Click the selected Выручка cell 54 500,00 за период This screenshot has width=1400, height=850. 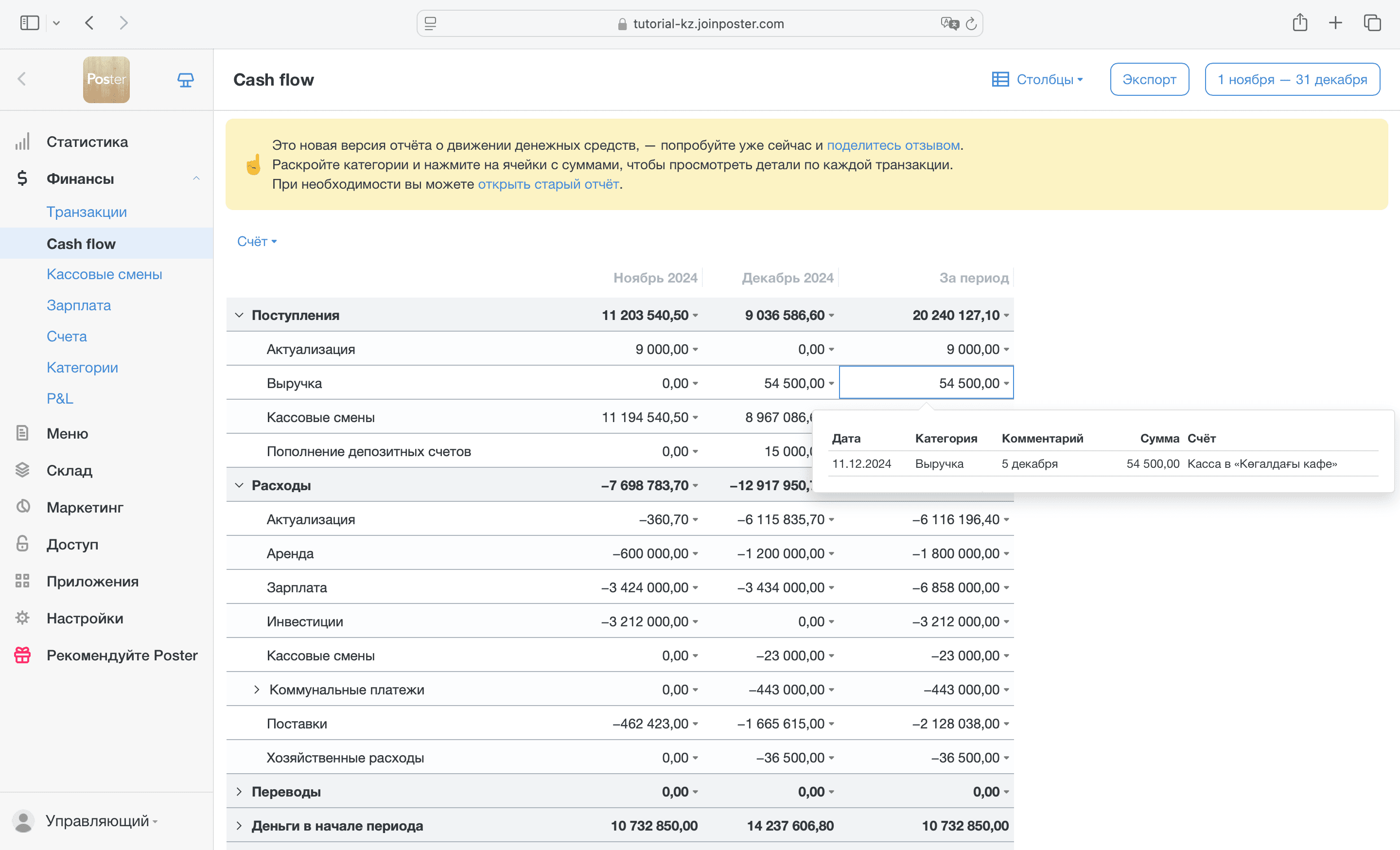[x=926, y=382]
